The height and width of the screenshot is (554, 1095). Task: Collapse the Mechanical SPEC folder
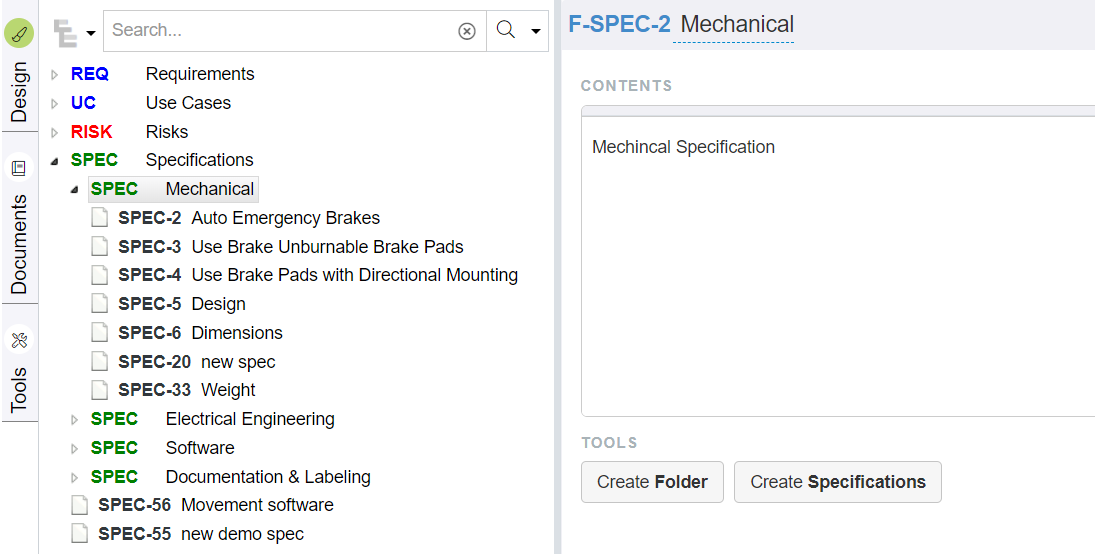point(75,189)
